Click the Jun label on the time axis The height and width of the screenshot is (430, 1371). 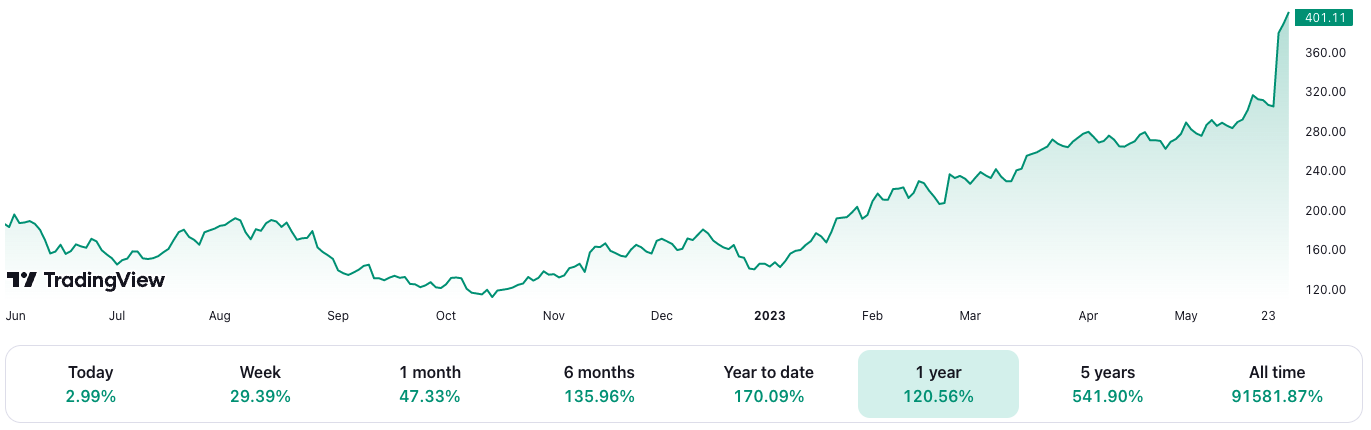coord(15,316)
